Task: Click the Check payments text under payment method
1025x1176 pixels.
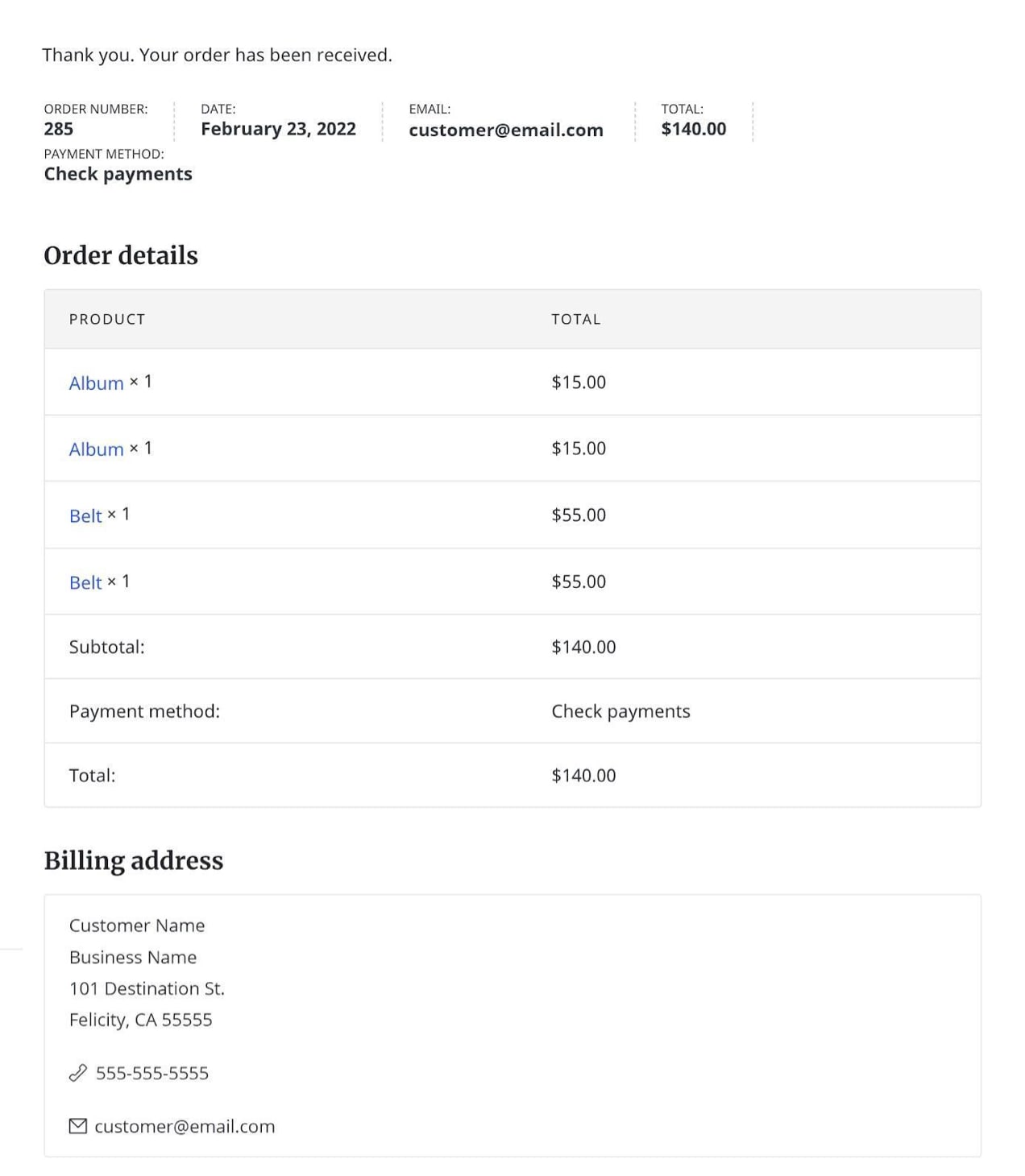Action: point(118,173)
